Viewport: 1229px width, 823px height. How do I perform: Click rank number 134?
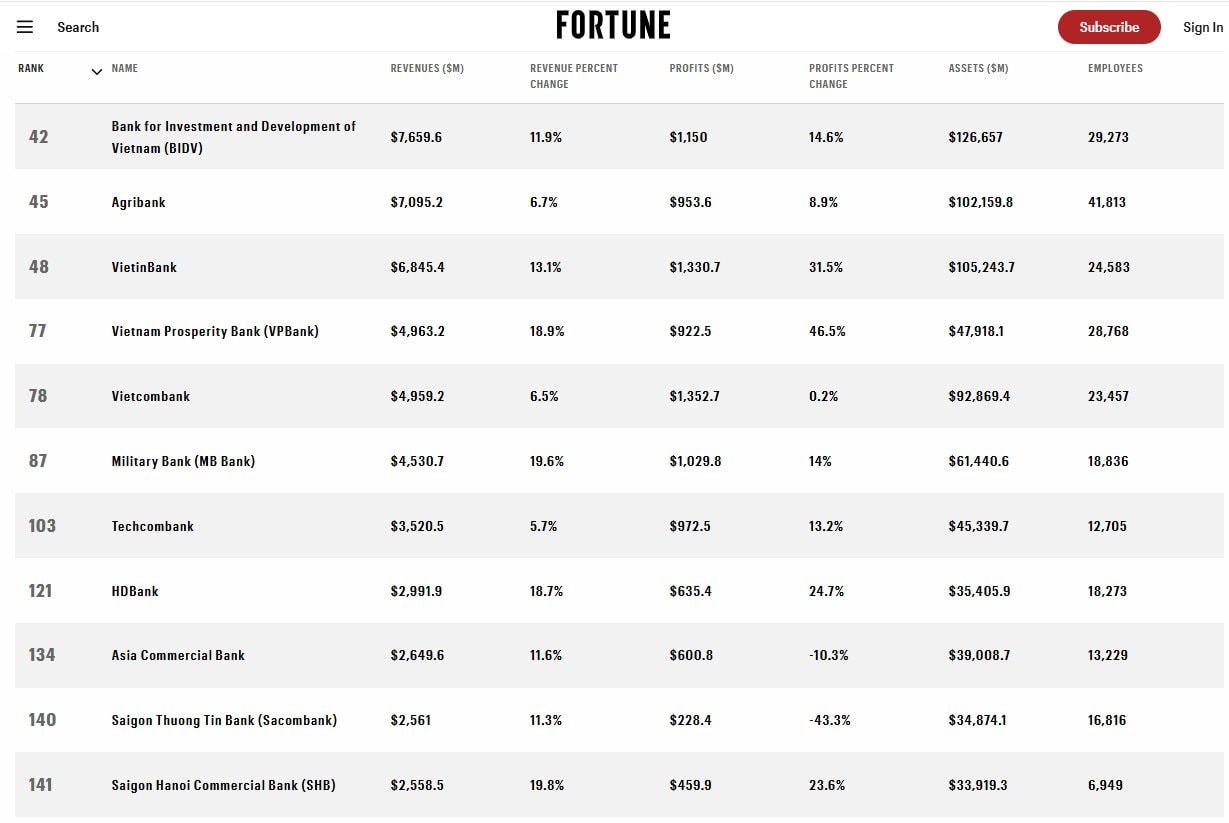[x=42, y=655]
